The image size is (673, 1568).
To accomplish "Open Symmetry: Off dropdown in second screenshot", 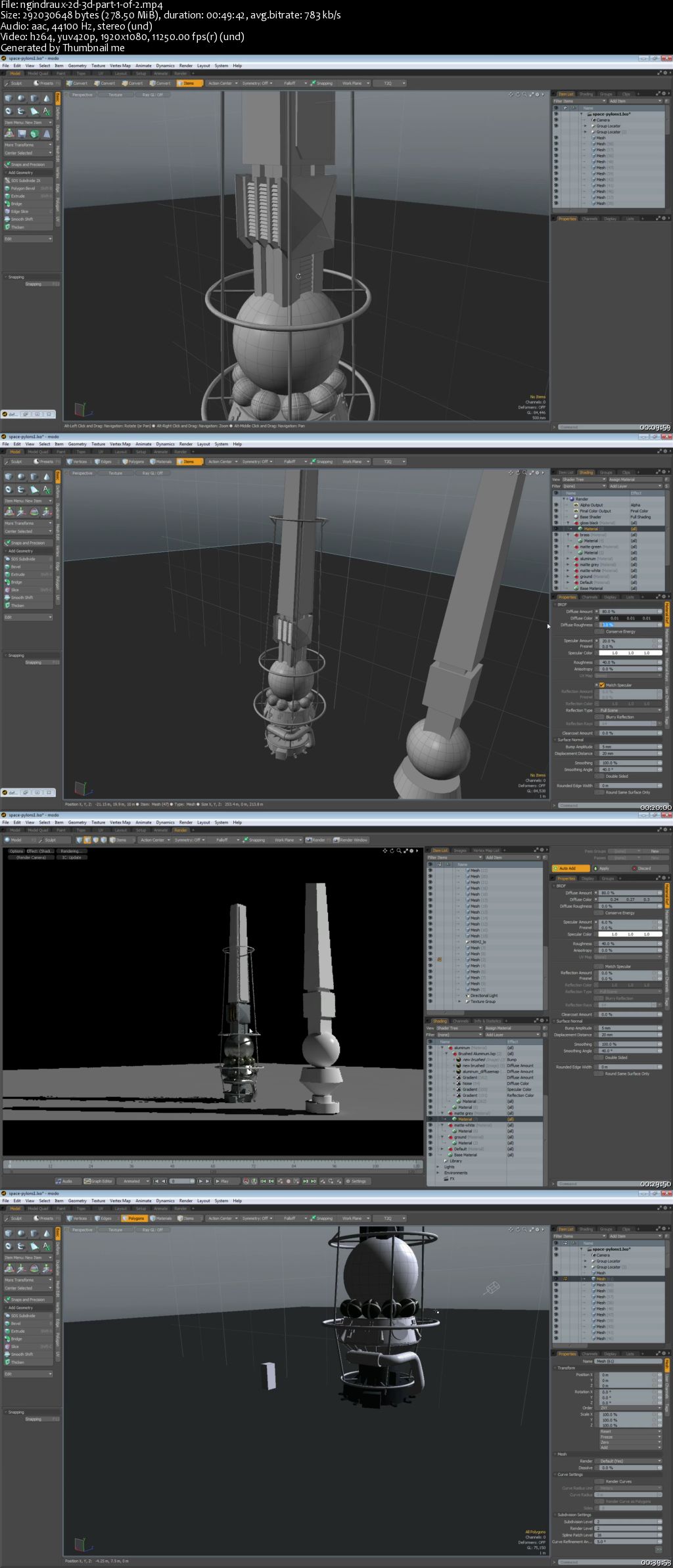I will click(x=257, y=462).
